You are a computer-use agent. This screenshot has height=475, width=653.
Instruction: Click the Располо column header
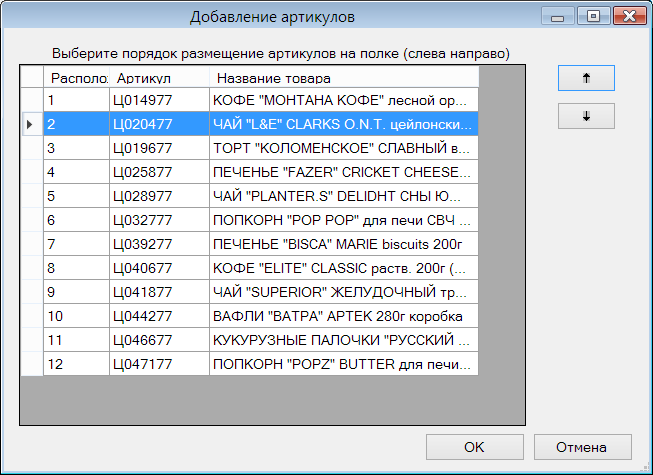76,77
